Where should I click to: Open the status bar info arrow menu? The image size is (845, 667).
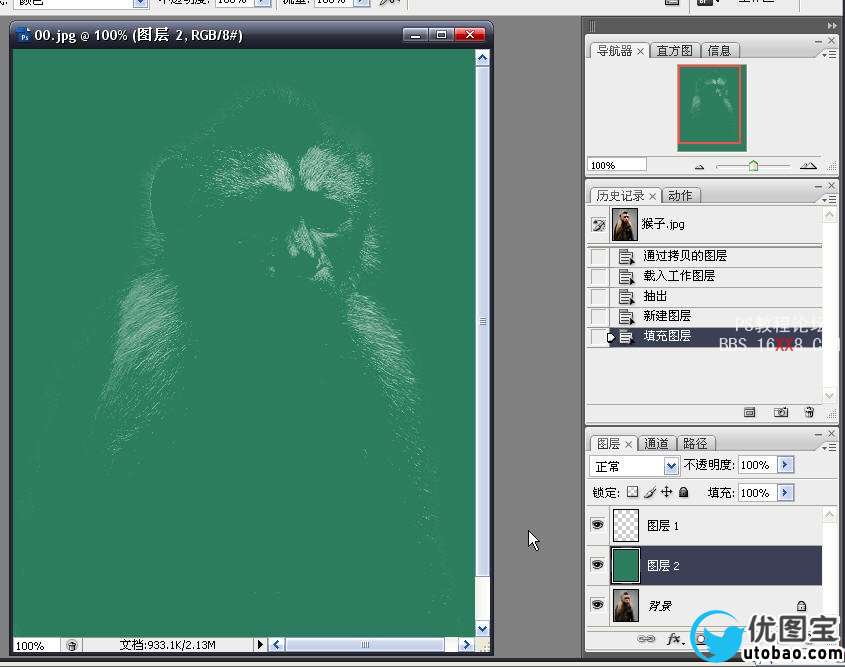coord(260,644)
